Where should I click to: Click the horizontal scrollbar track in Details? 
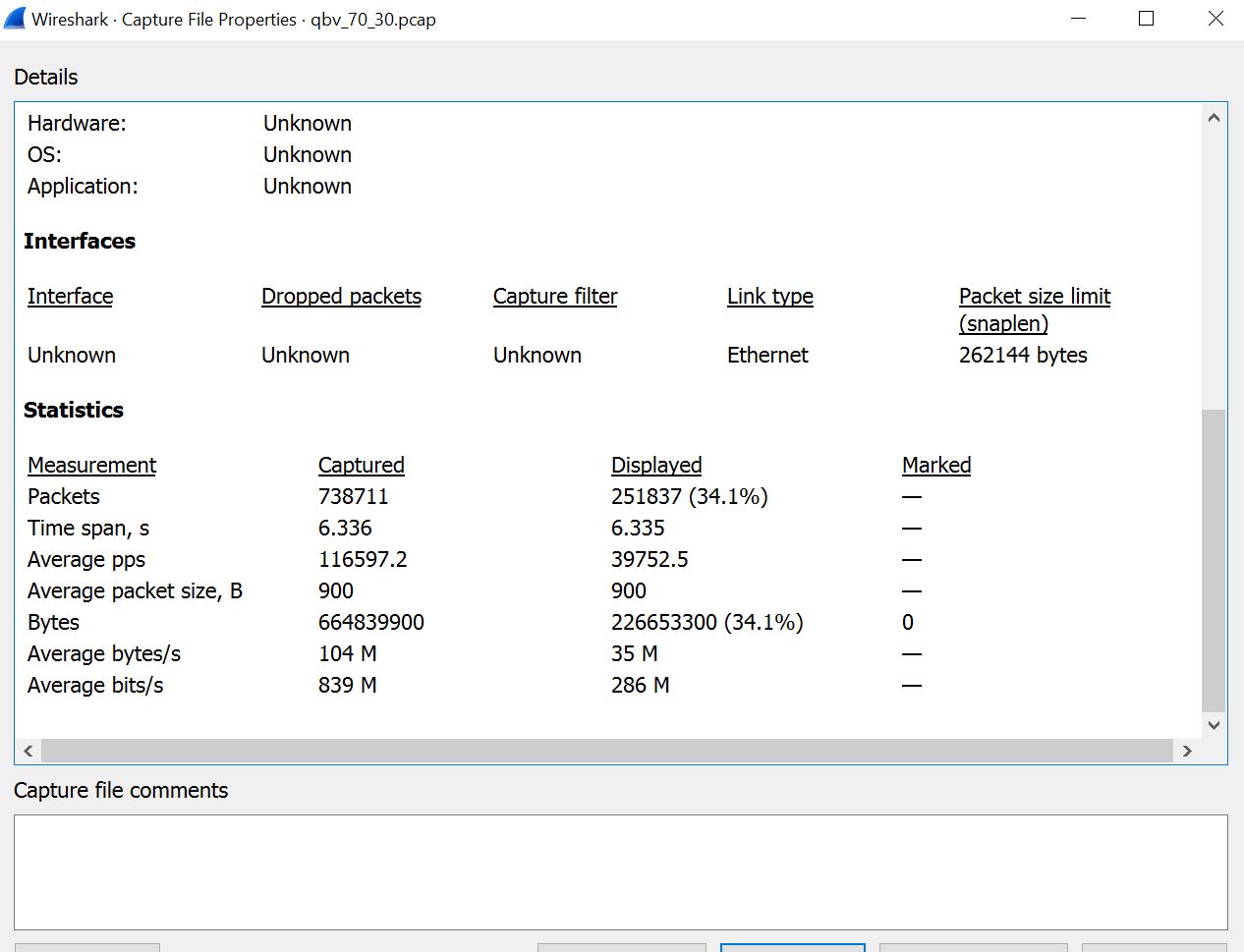click(606, 751)
